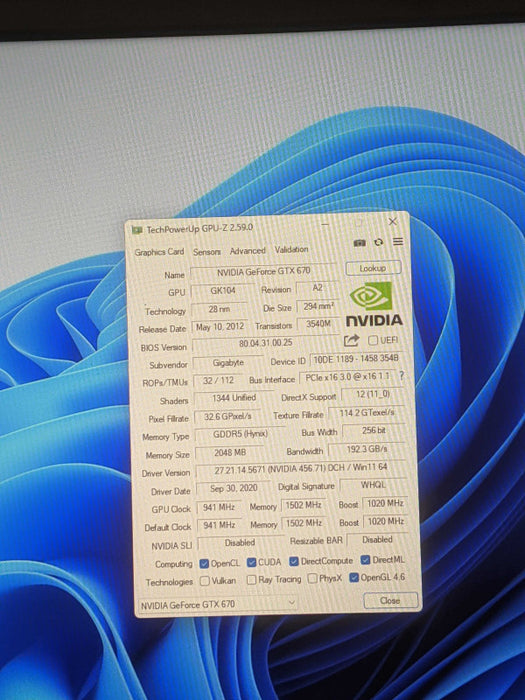Click the Release Date May 10, 2012

click(x=220, y=327)
